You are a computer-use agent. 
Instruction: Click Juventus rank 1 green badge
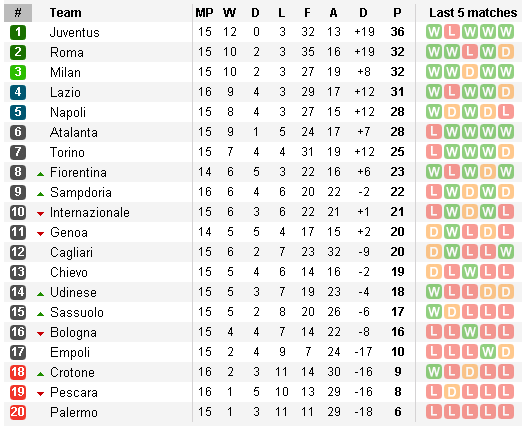(x=18, y=32)
